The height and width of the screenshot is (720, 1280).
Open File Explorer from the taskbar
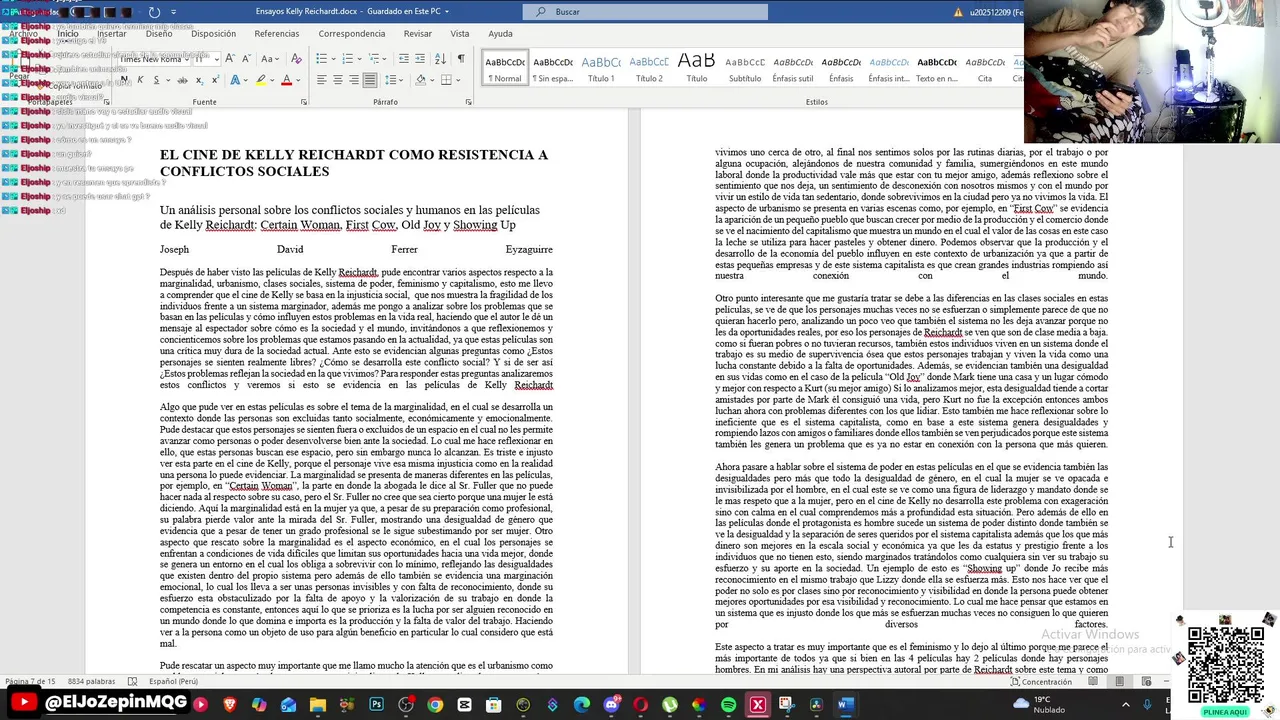(318, 705)
